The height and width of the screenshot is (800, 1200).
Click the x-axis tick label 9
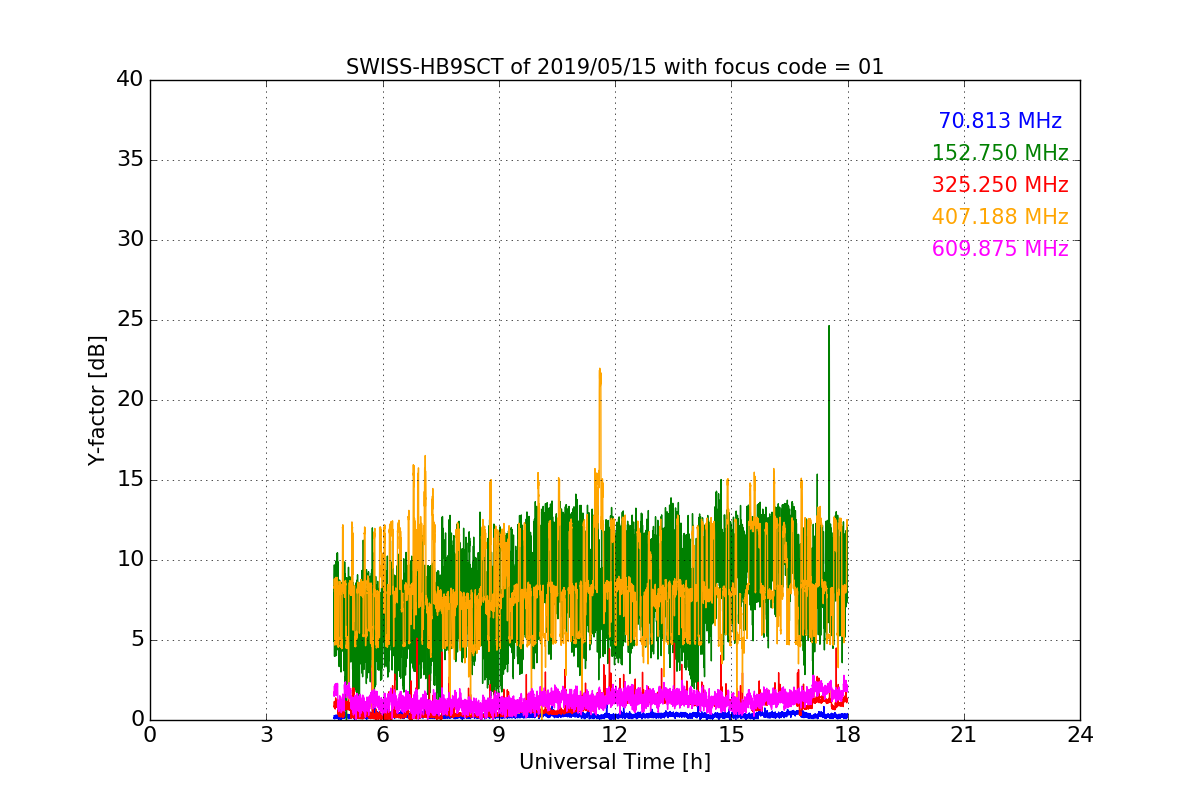(x=499, y=735)
